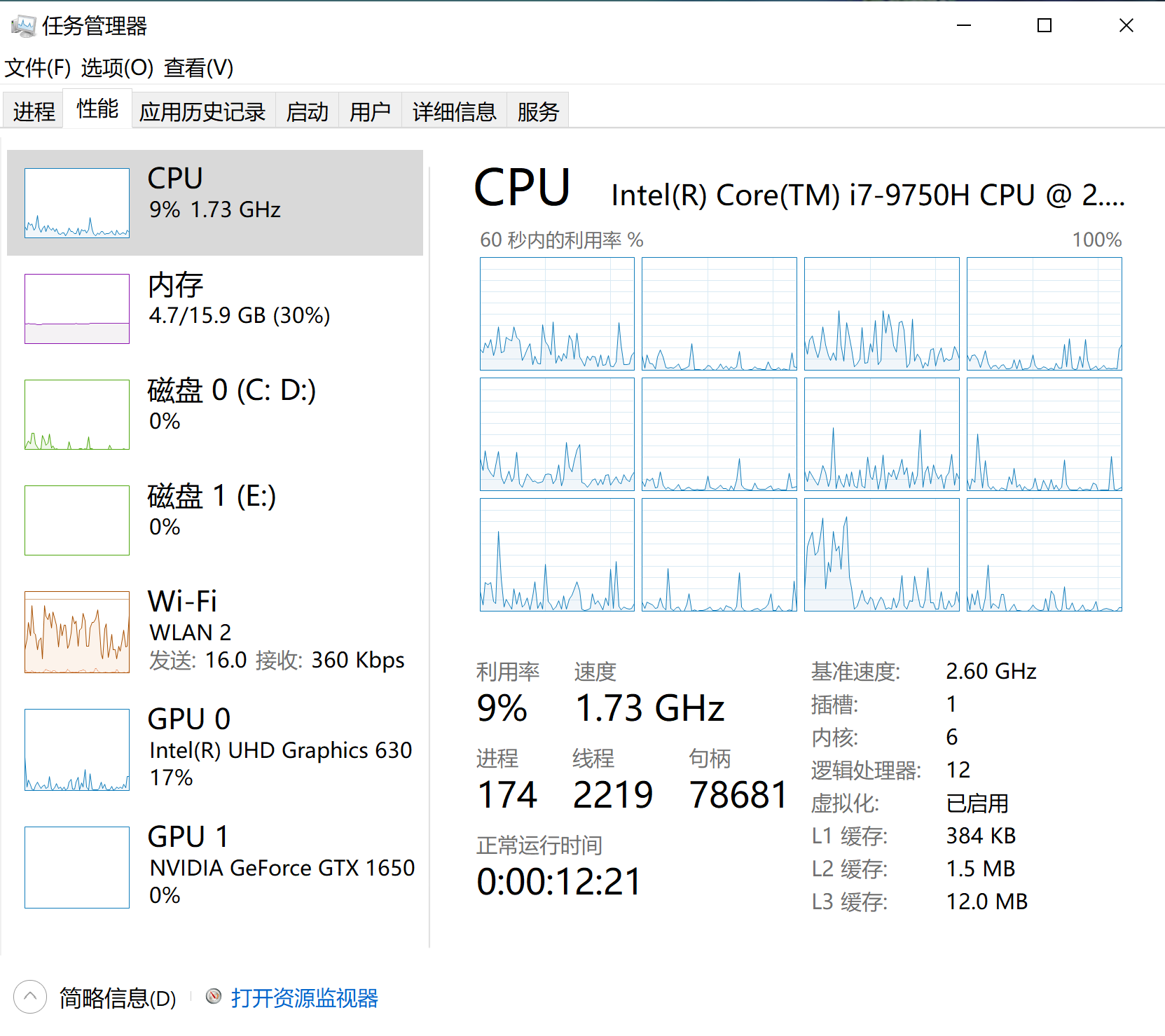Open the 打开资源监视器 link
1165x1036 pixels.
tap(304, 998)
